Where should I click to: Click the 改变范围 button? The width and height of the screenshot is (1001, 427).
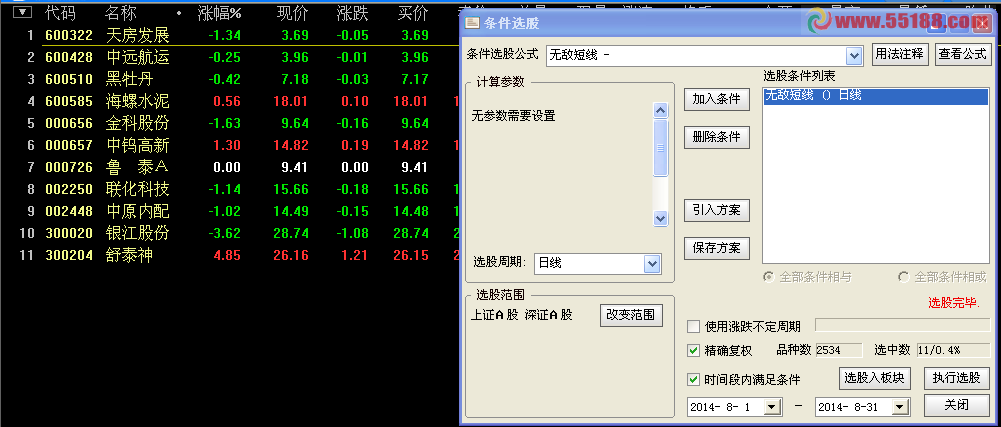coord(631,315)
